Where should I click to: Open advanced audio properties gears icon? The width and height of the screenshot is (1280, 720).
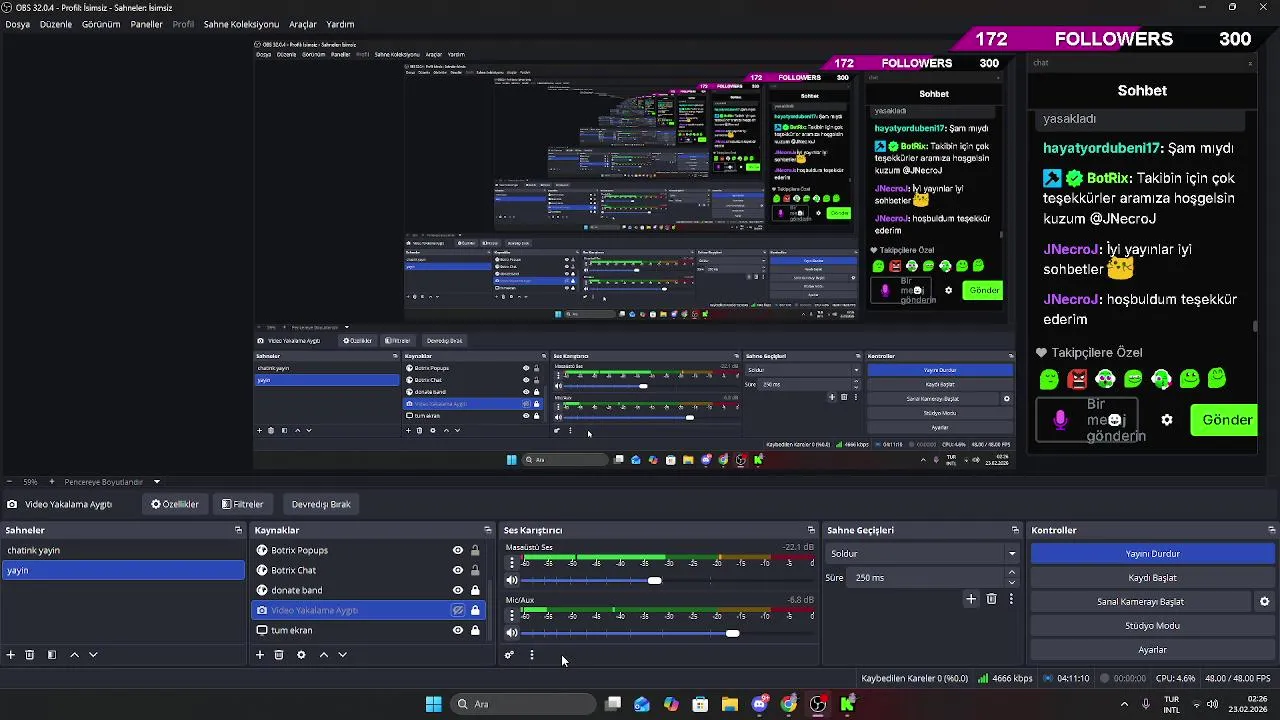tap(509, 655)
